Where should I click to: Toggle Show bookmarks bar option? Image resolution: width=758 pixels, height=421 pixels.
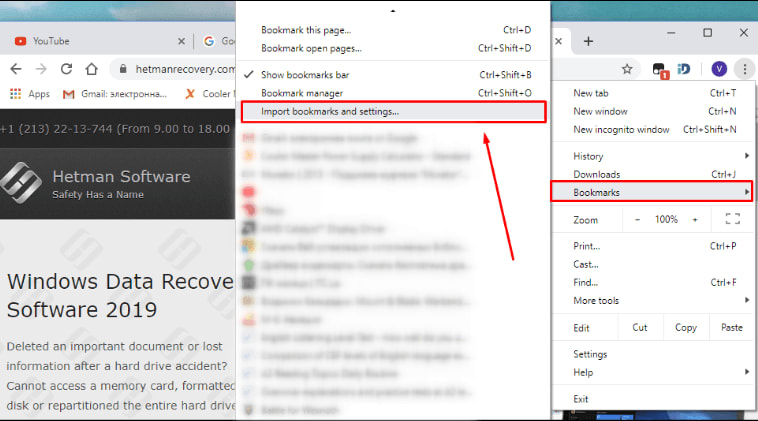tap(393, 75)
